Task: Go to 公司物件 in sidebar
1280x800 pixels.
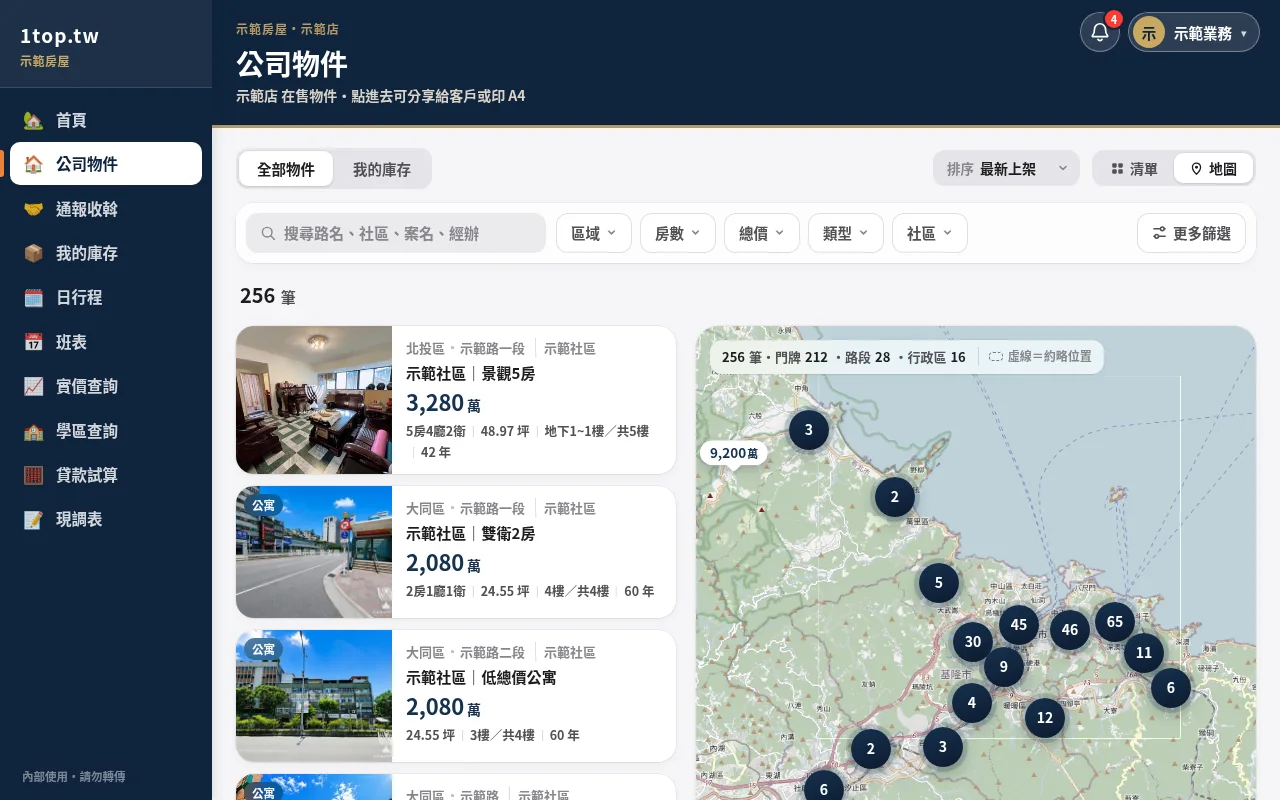Action: [106, 164]
